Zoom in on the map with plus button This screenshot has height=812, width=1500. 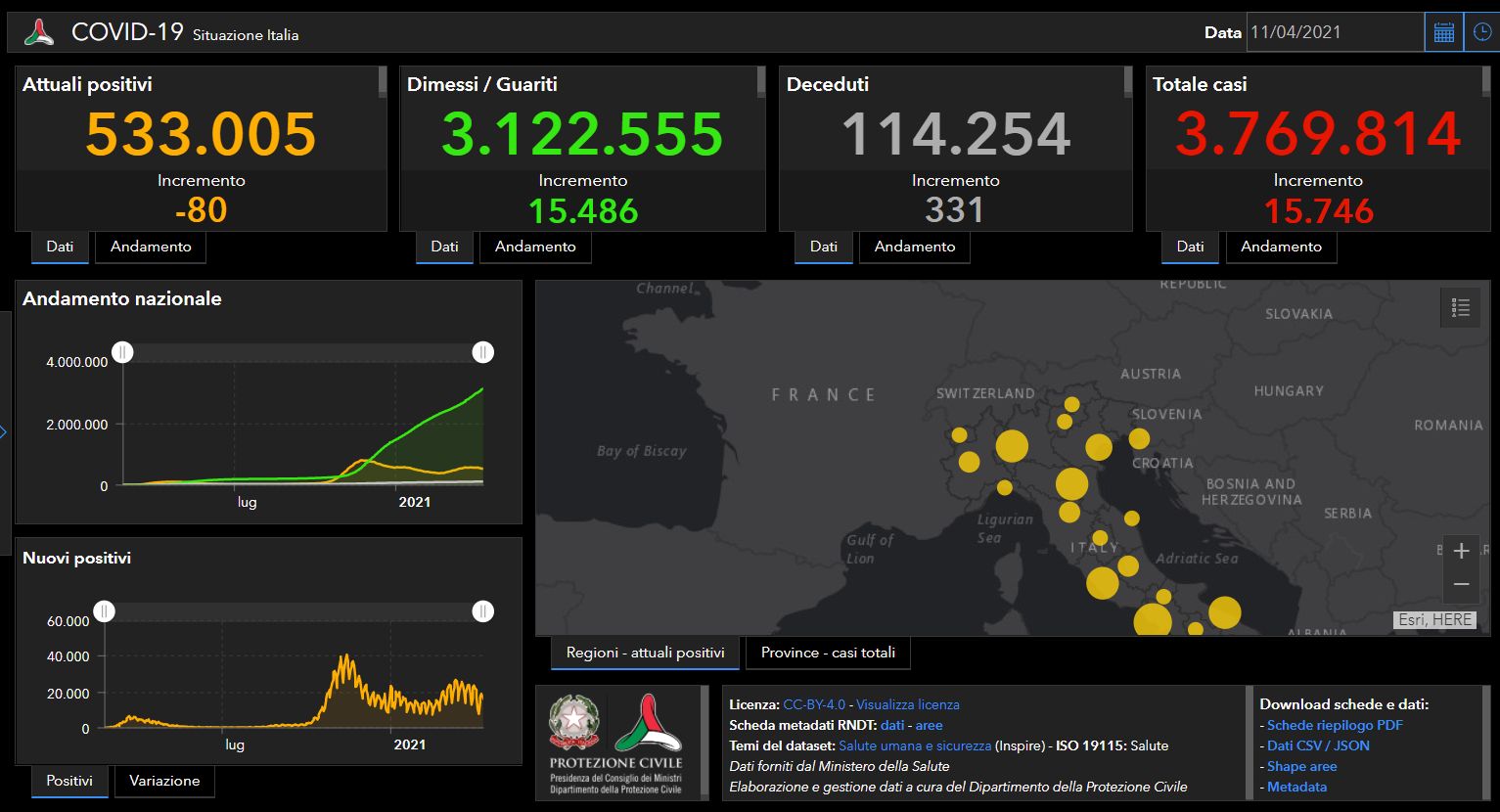pyautogui.click(x=1461, y=551)
